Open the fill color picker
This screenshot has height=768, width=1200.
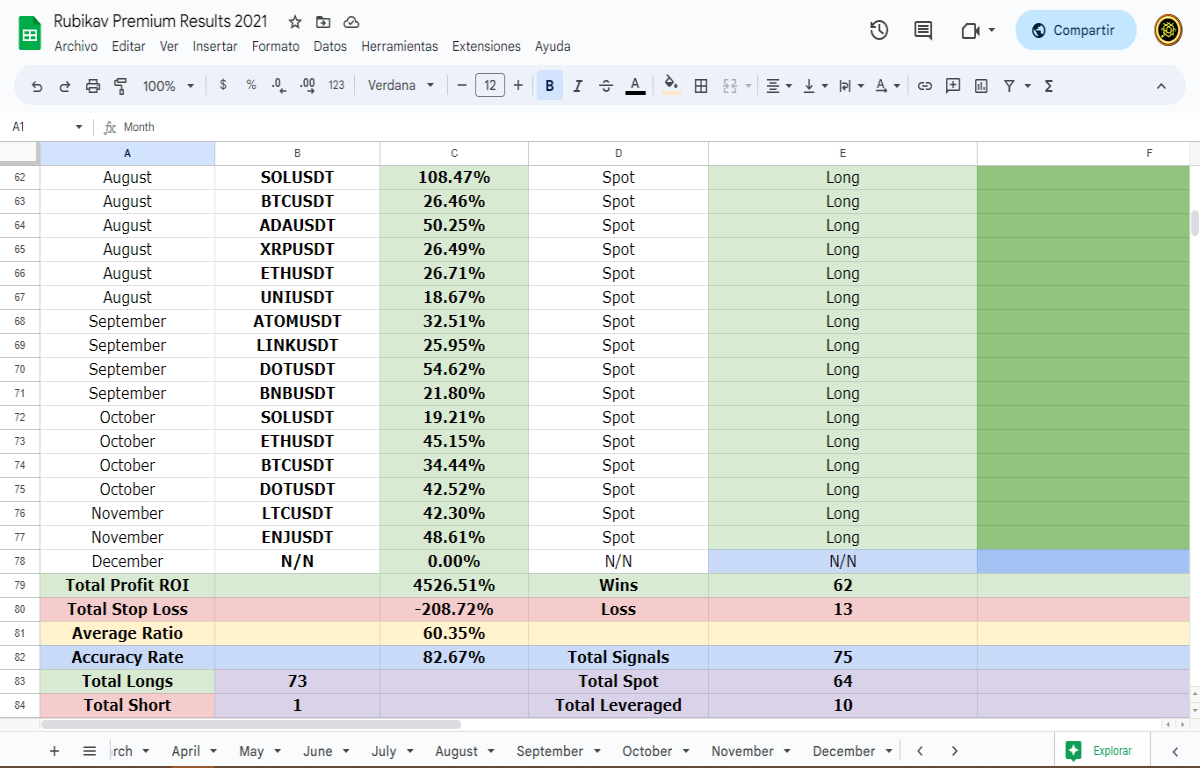(x=671, y=86)
